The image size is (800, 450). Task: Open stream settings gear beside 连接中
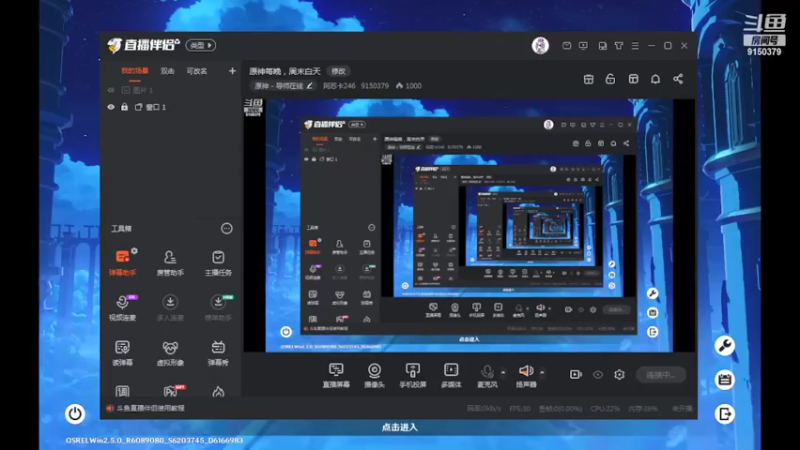pyautogui.click(x=619, y=374)
